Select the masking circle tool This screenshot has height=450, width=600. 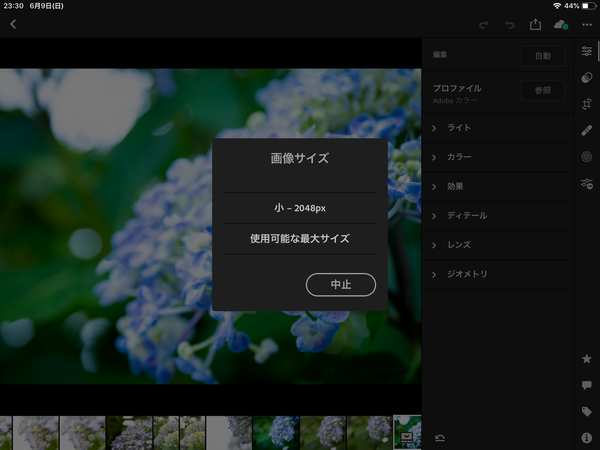click(x=587, y=157)
